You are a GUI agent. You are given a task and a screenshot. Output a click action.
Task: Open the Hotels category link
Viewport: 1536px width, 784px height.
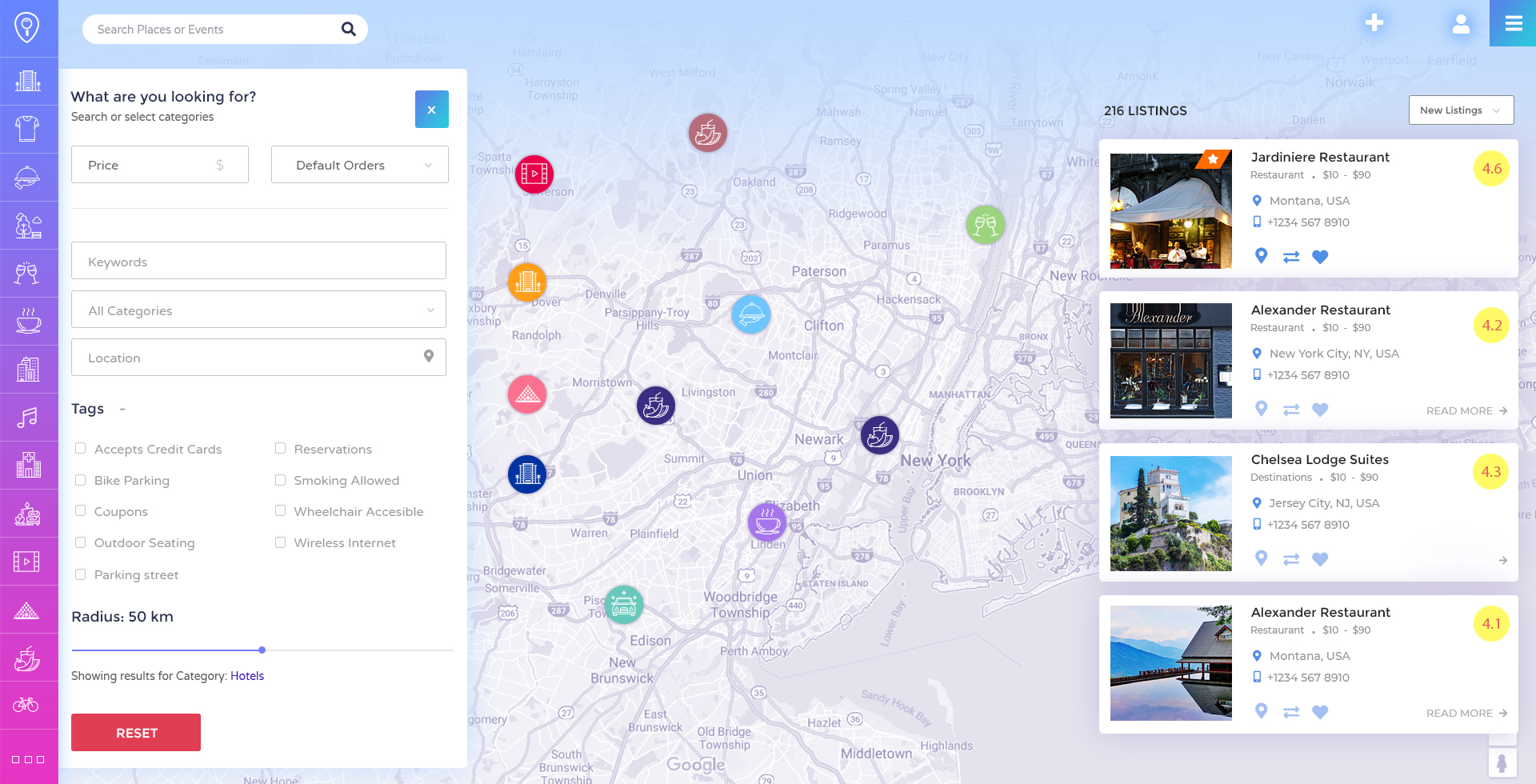coord(247,676)
